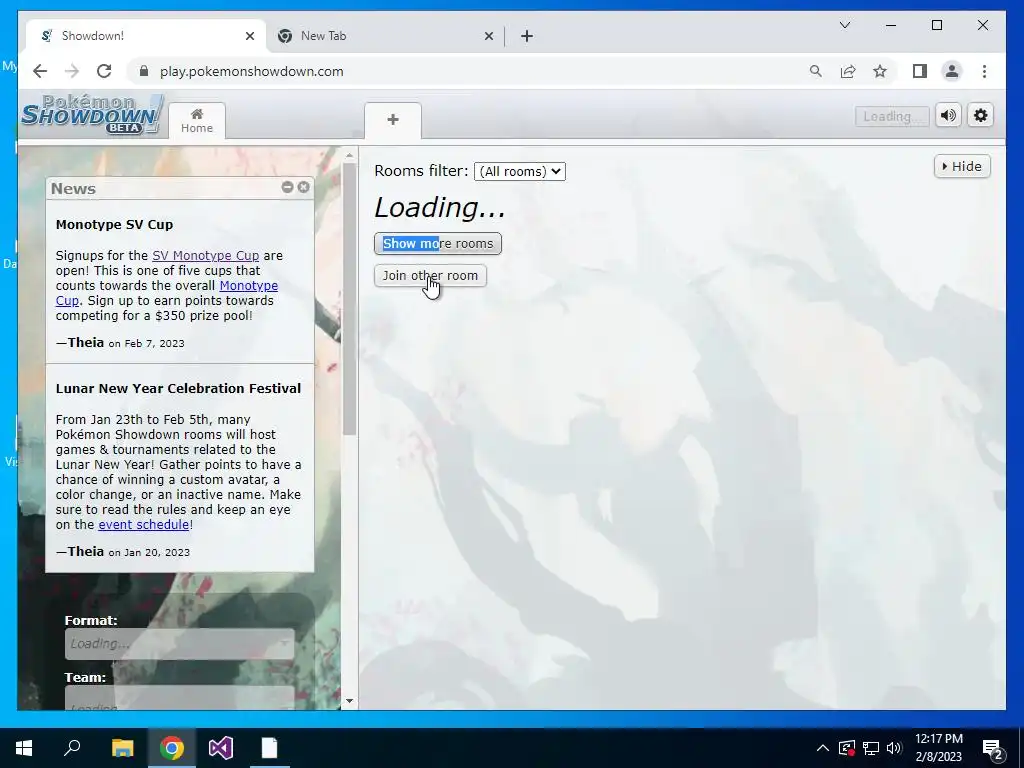Open the Team selector dropdown
This screenshot has width=1024, height=768.
click(180, 699)
